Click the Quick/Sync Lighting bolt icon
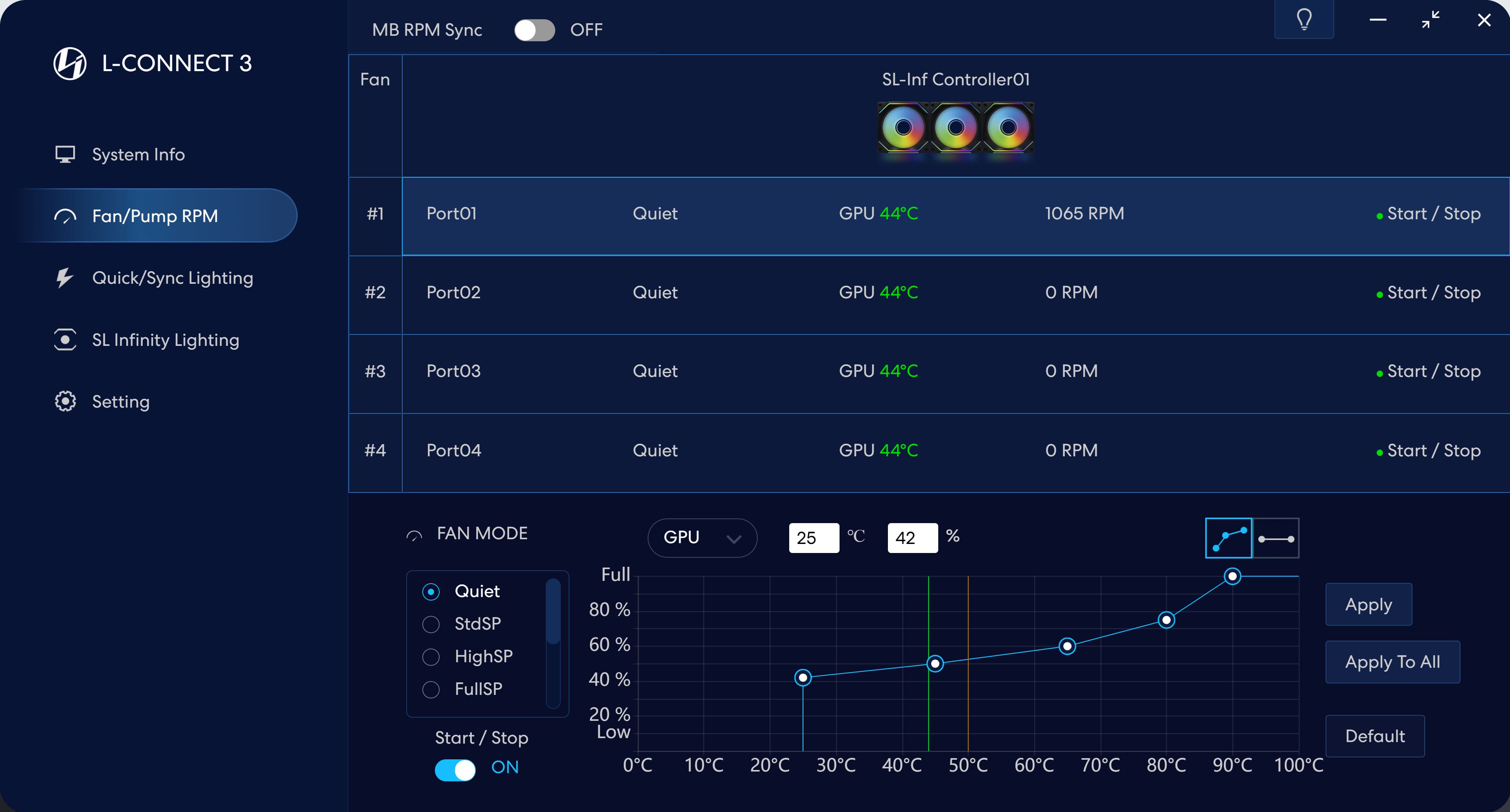1510x812 pixels. point(64,278)
